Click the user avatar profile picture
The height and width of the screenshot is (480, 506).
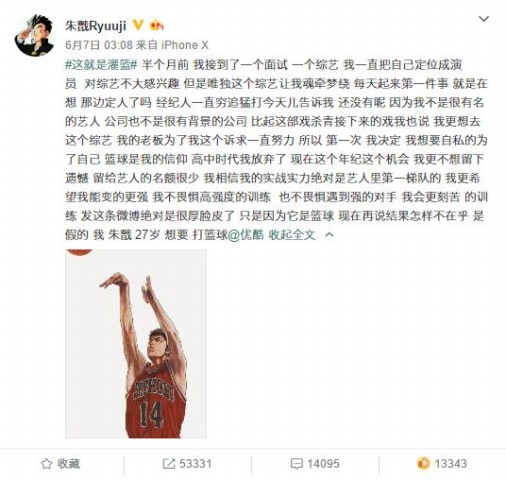pyautogui.click(x=34, y=35)
